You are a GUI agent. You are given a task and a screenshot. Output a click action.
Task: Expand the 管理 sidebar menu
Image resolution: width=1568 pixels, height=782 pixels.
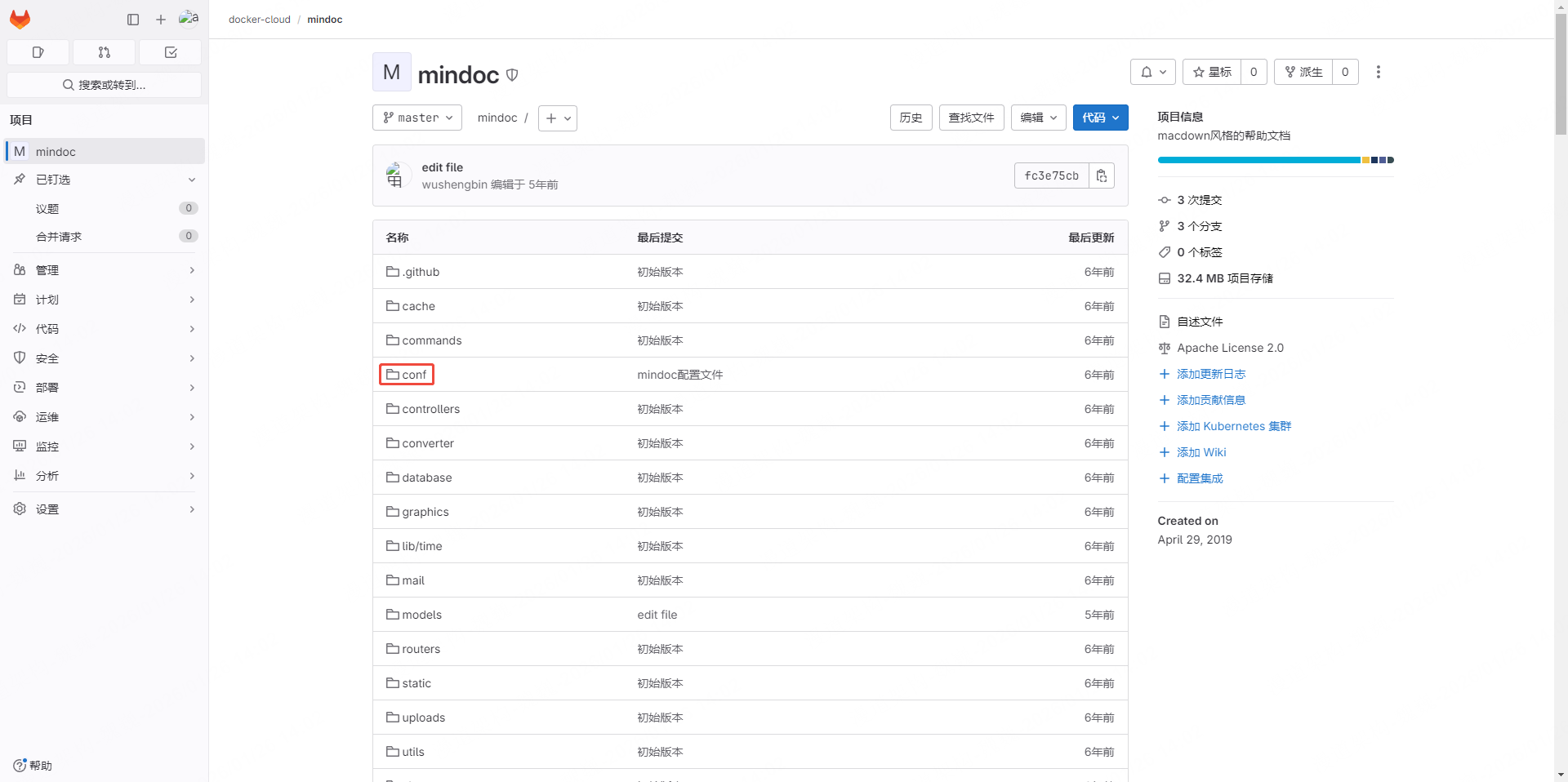coord(105,270)
